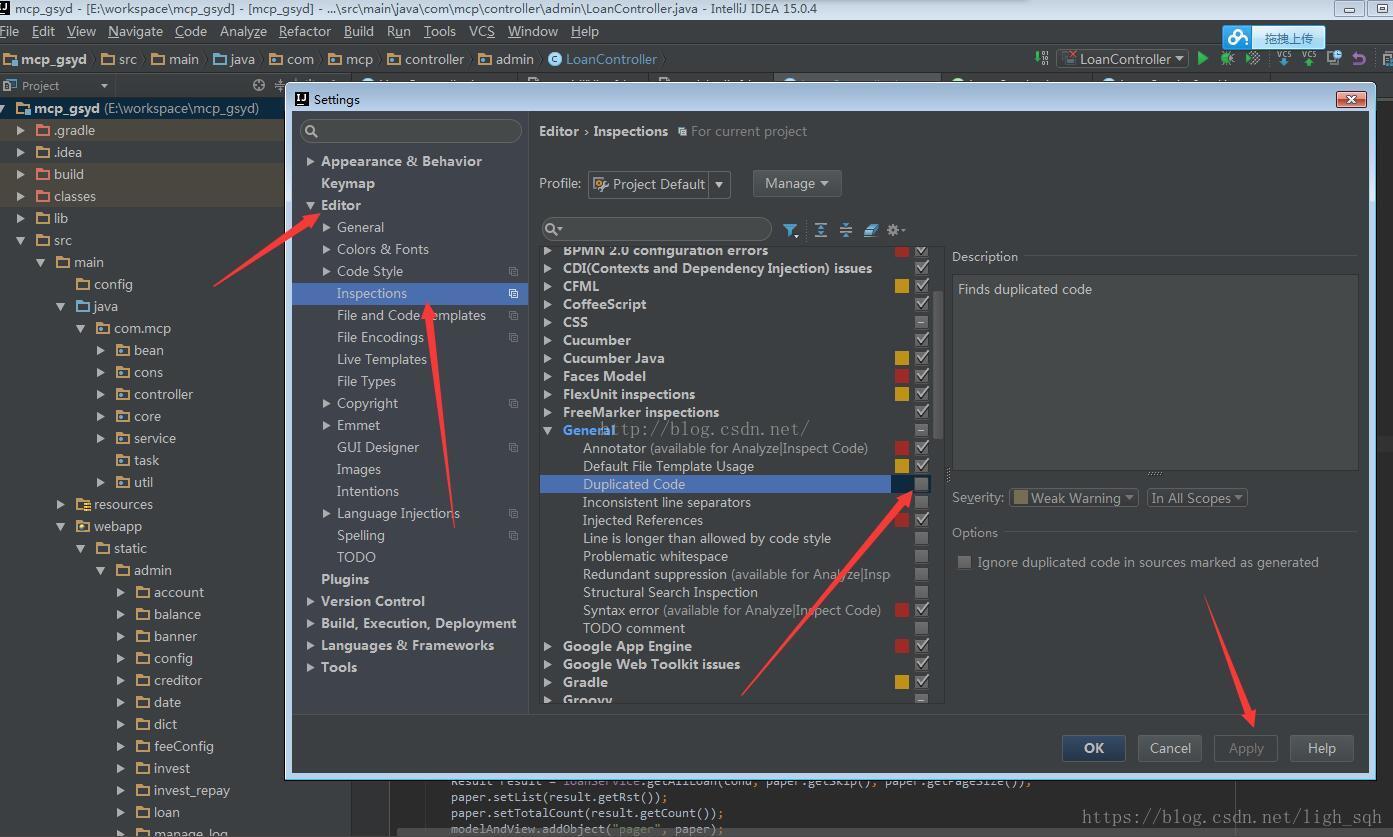Click the Make Project build icon
This screenshot has width=1393, height=837.
pos(1044,58)
